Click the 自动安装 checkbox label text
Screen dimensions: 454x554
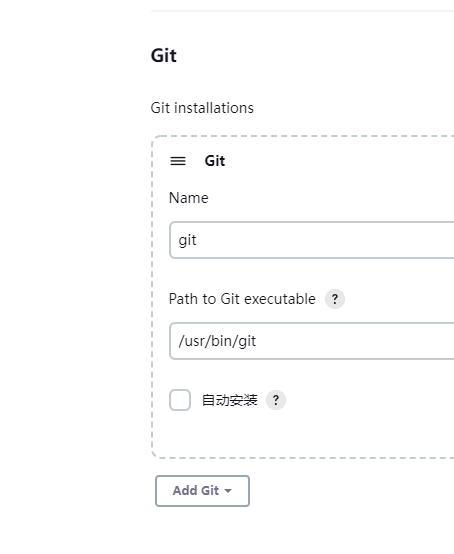click(x=230, y=400)
